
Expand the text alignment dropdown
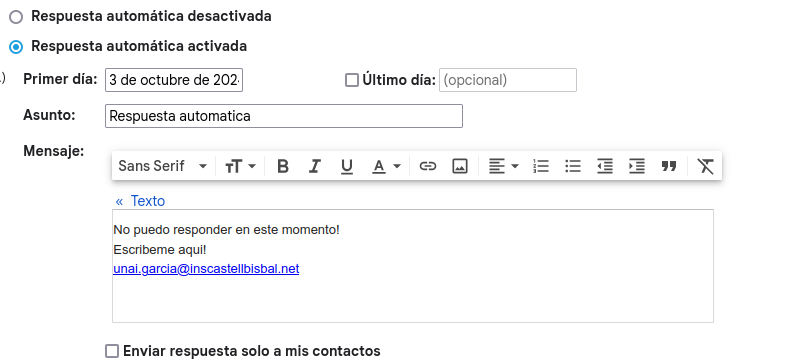pos(504,166)
